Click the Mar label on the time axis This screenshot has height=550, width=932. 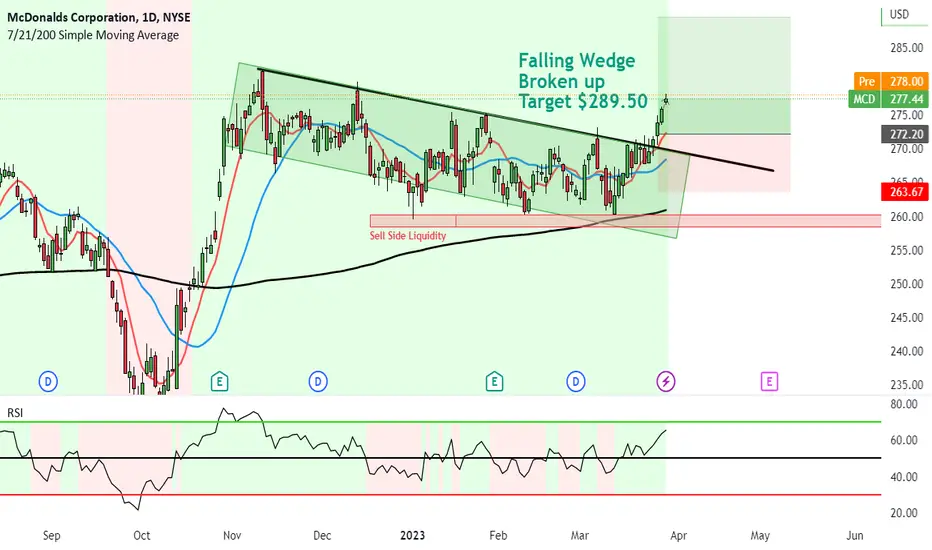pos(580,536)
